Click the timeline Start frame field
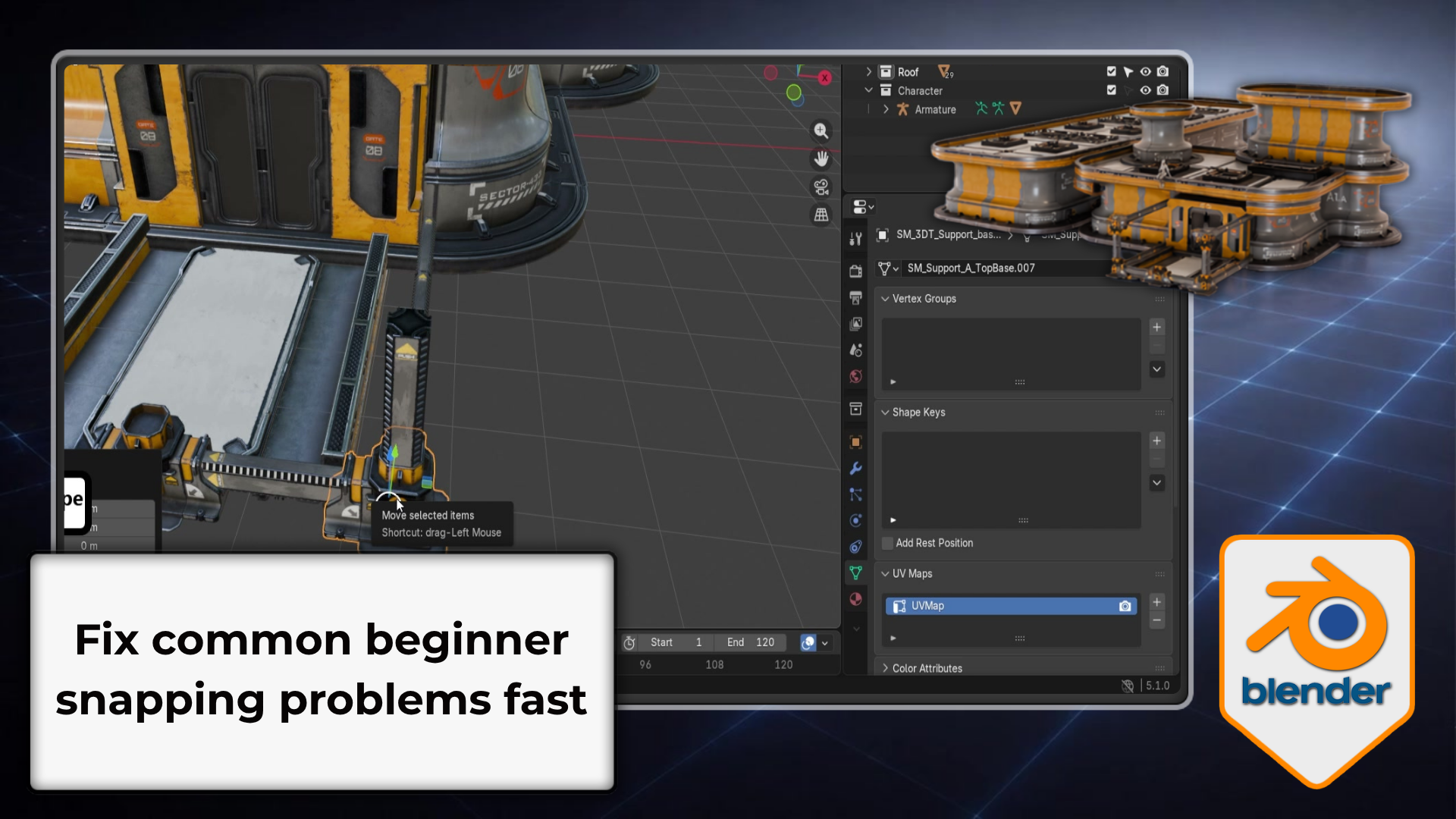 tap(677, 643)
